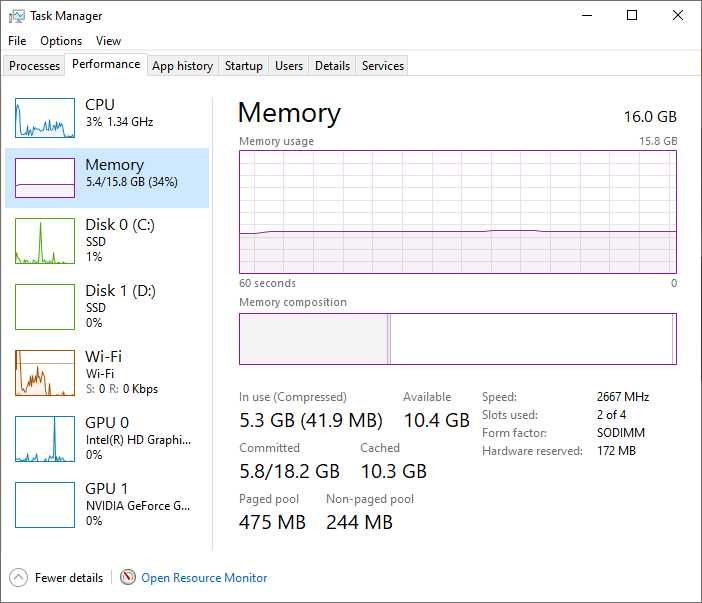The height and width of the screenshot is (603, 702).
Task: Click the Disk 0 (C:) graph thumbnail
Action: click(45, 241)
